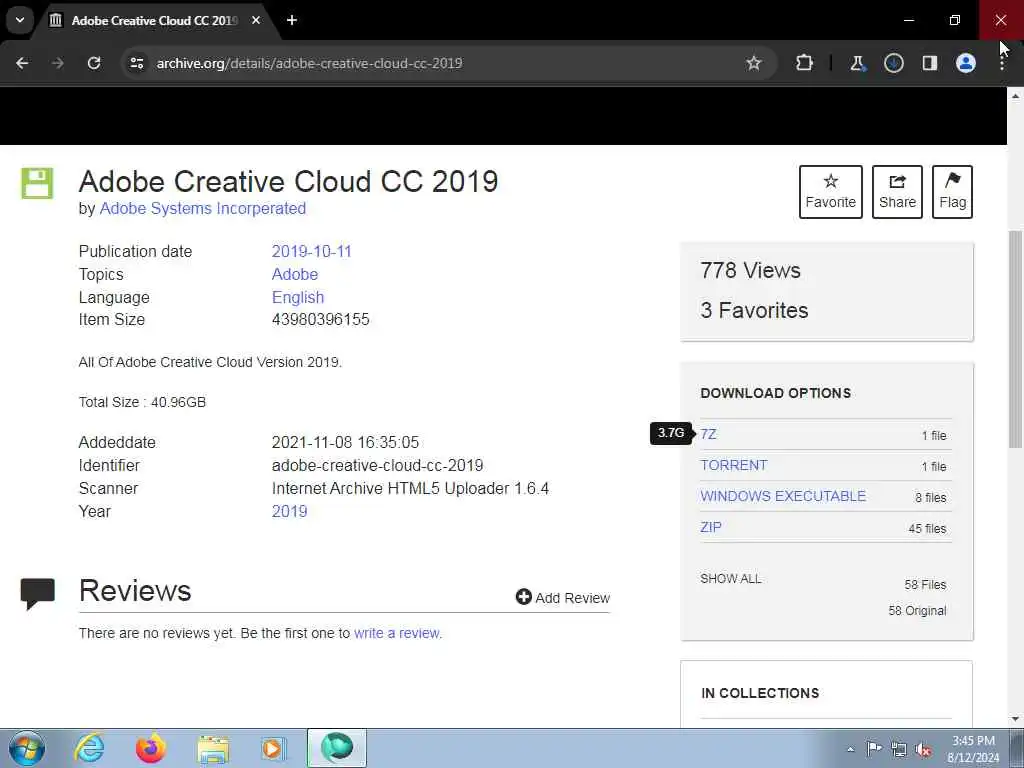1024x768 pixels.
Task: Open the Chrome three-dot menu
Action: tap(1002, 63)
